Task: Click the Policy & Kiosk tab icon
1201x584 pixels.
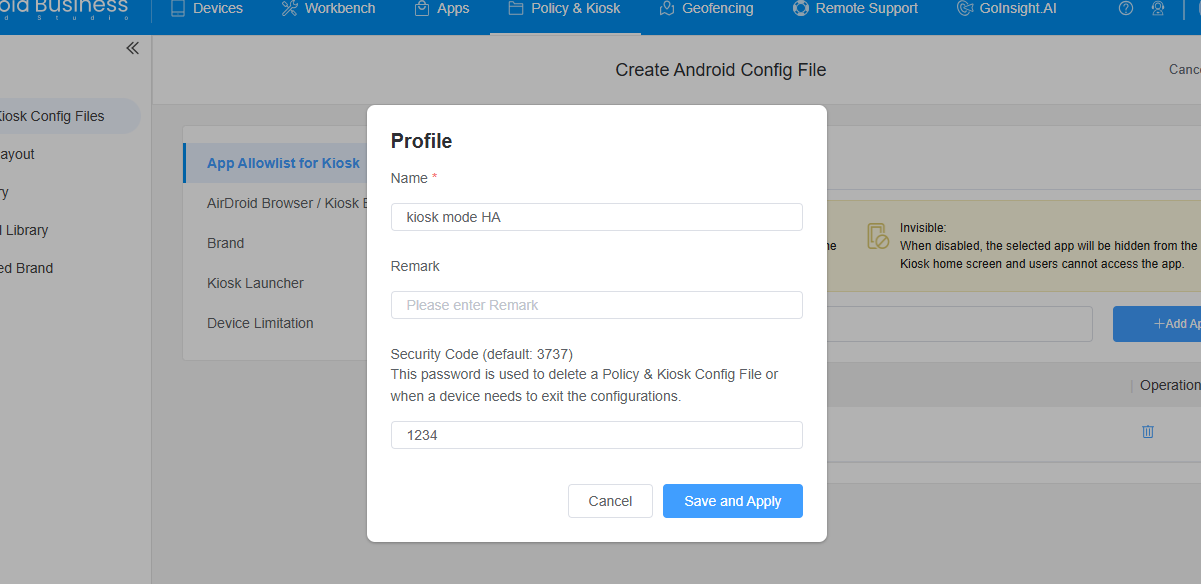Action: tap(518, 8)
